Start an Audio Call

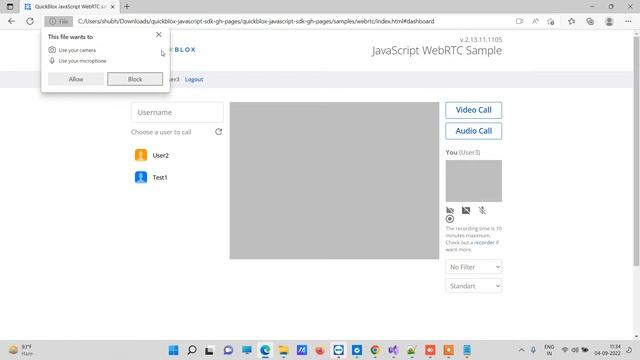(x=473, y=131)
